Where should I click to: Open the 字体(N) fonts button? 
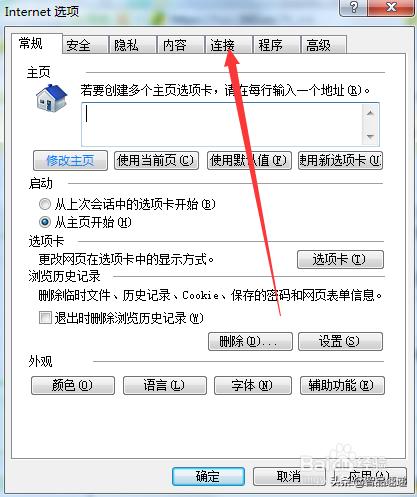click(x=253, y=386)
